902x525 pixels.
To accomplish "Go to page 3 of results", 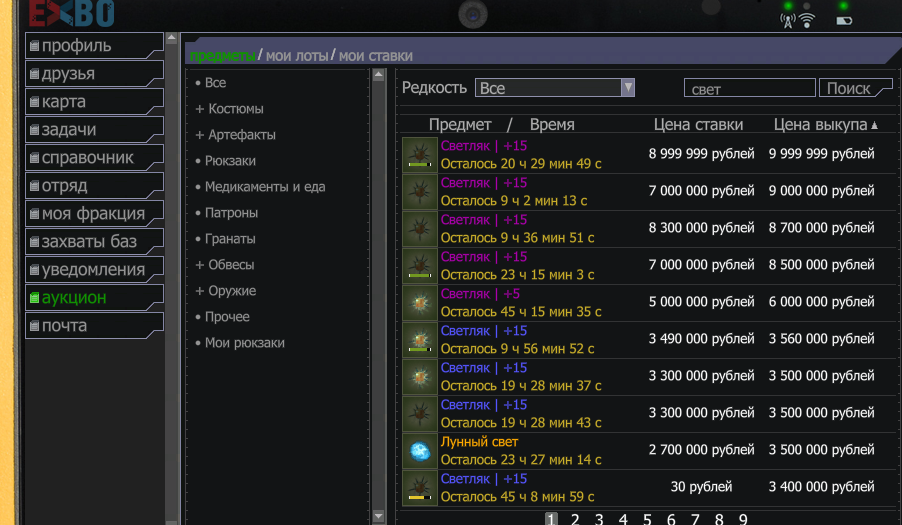I will [x=599, y=519].
